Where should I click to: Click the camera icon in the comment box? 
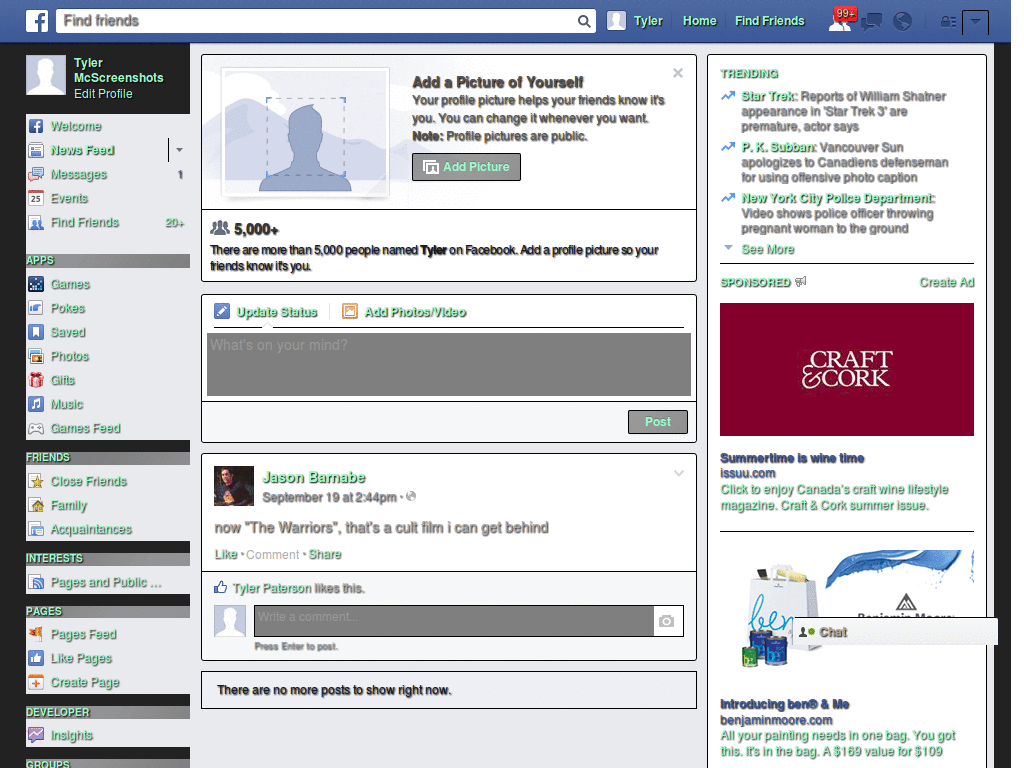coord(667,621)
